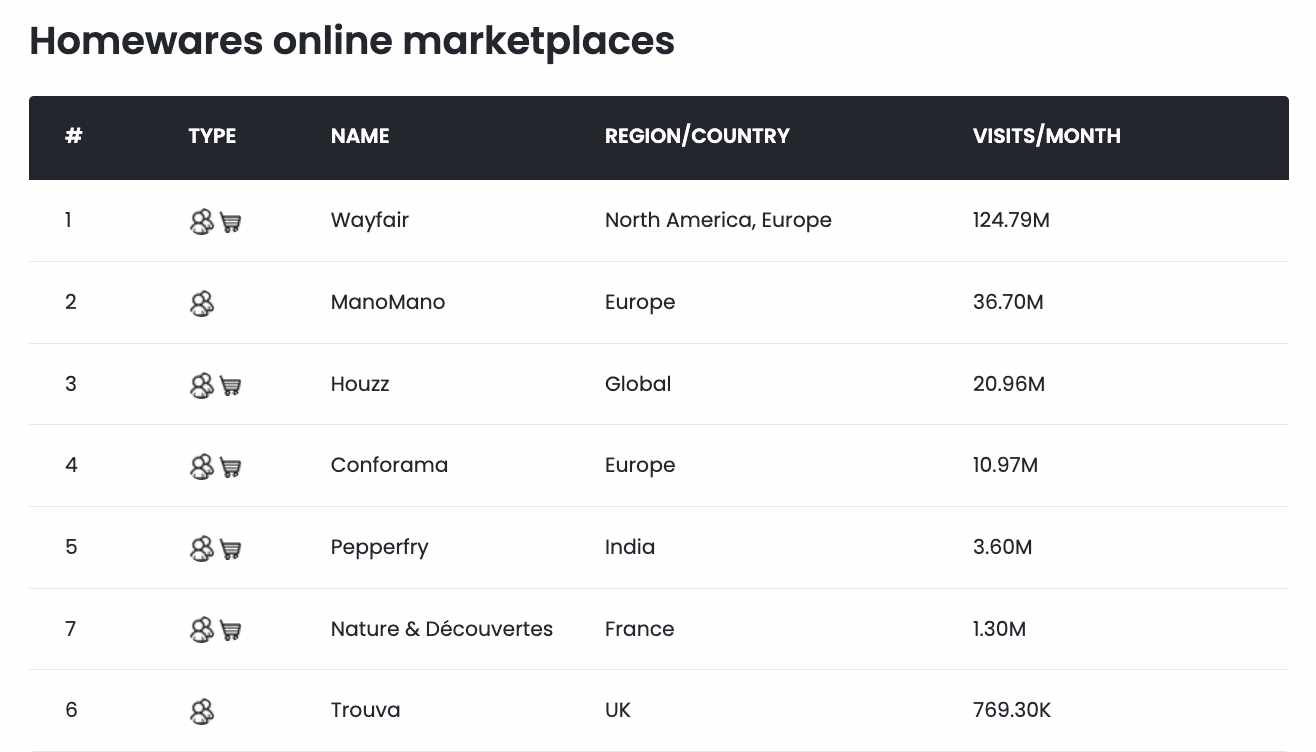
Task: Click the shopping cart icon for Wayfair
Action: point(231,222)
